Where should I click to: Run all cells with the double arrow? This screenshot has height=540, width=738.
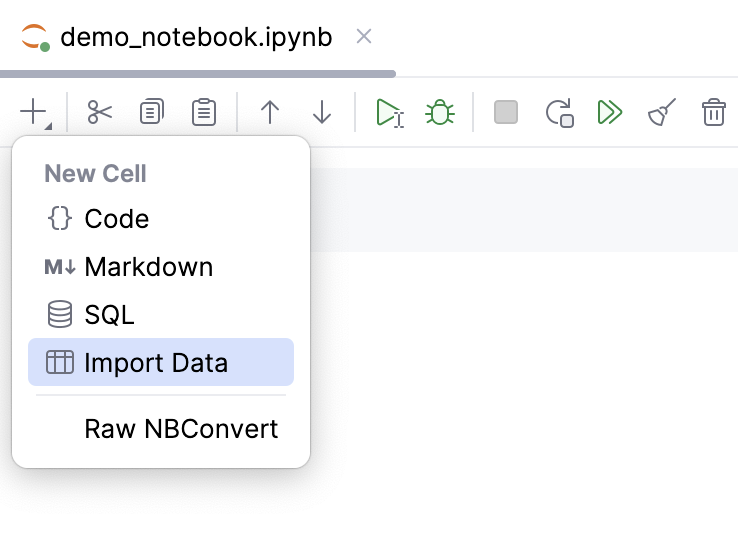tap(610, 112)
